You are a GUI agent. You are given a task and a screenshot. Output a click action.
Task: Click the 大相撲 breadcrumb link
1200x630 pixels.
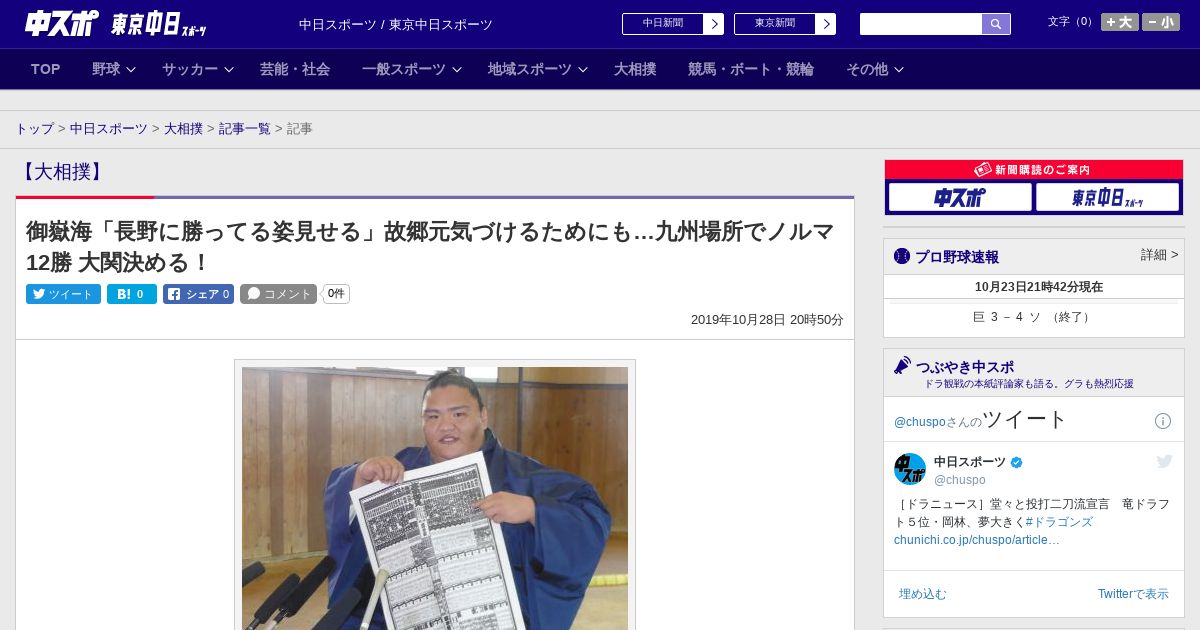183,129
